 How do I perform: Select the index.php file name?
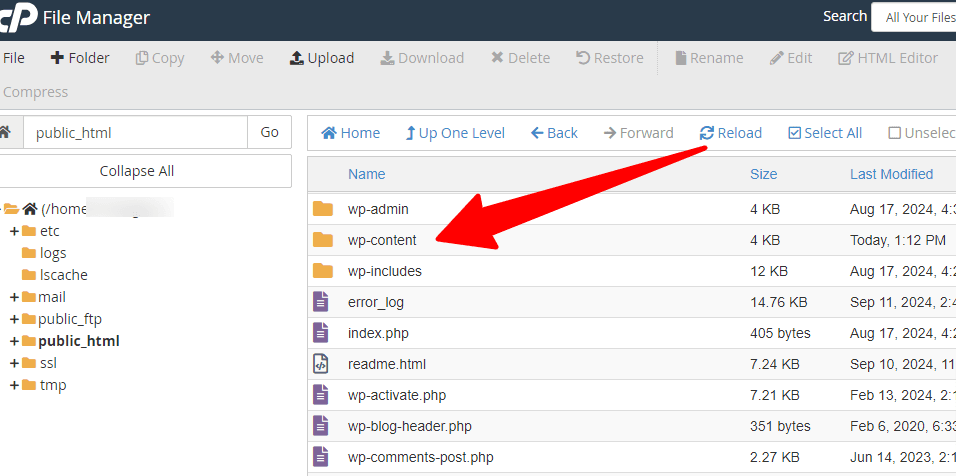click(x=378, y=333)
